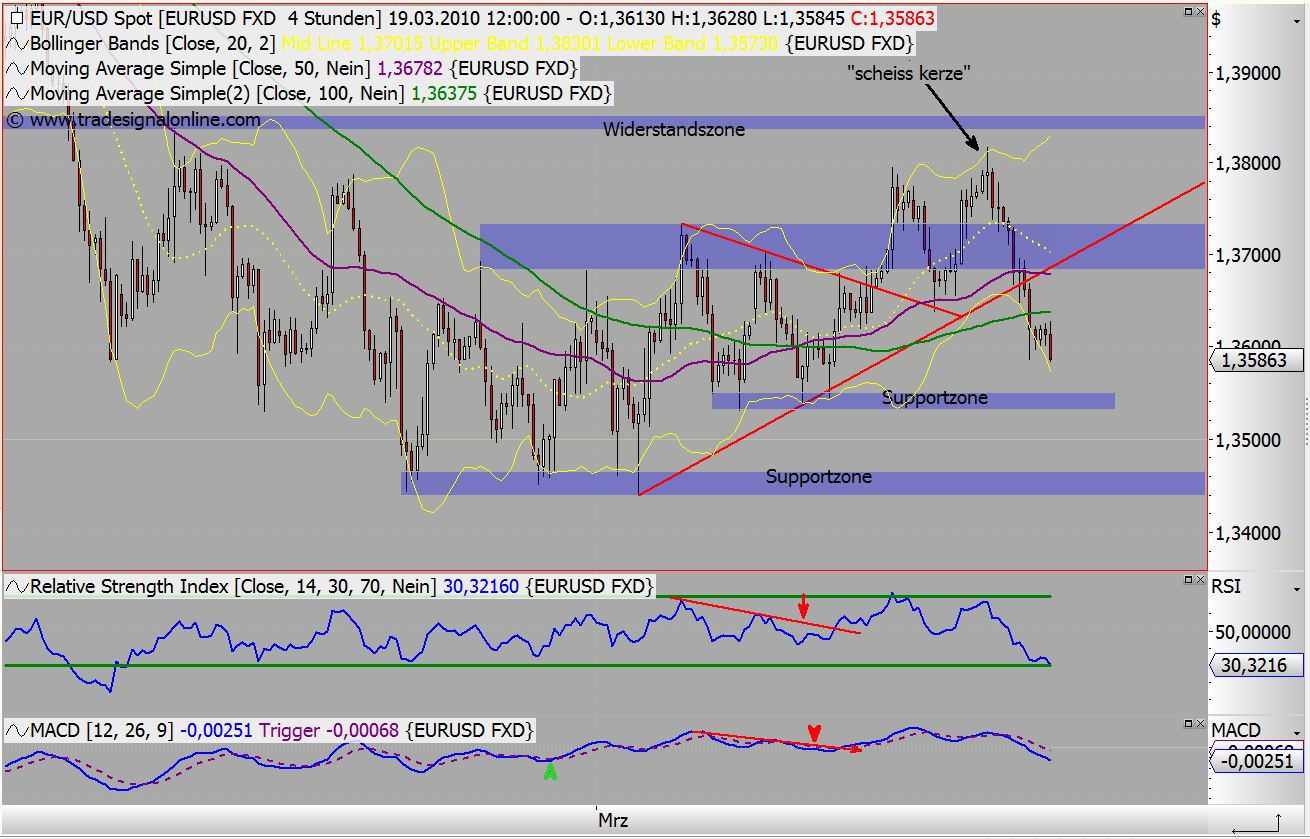Click the MACD axis title label

[x=1236, y=730]
